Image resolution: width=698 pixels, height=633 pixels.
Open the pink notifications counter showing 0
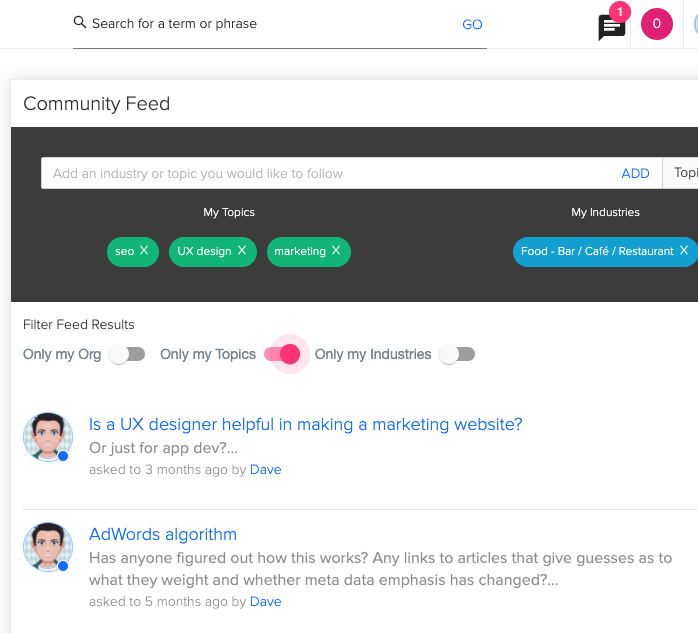pyautogui.click(x=656, y=24)
